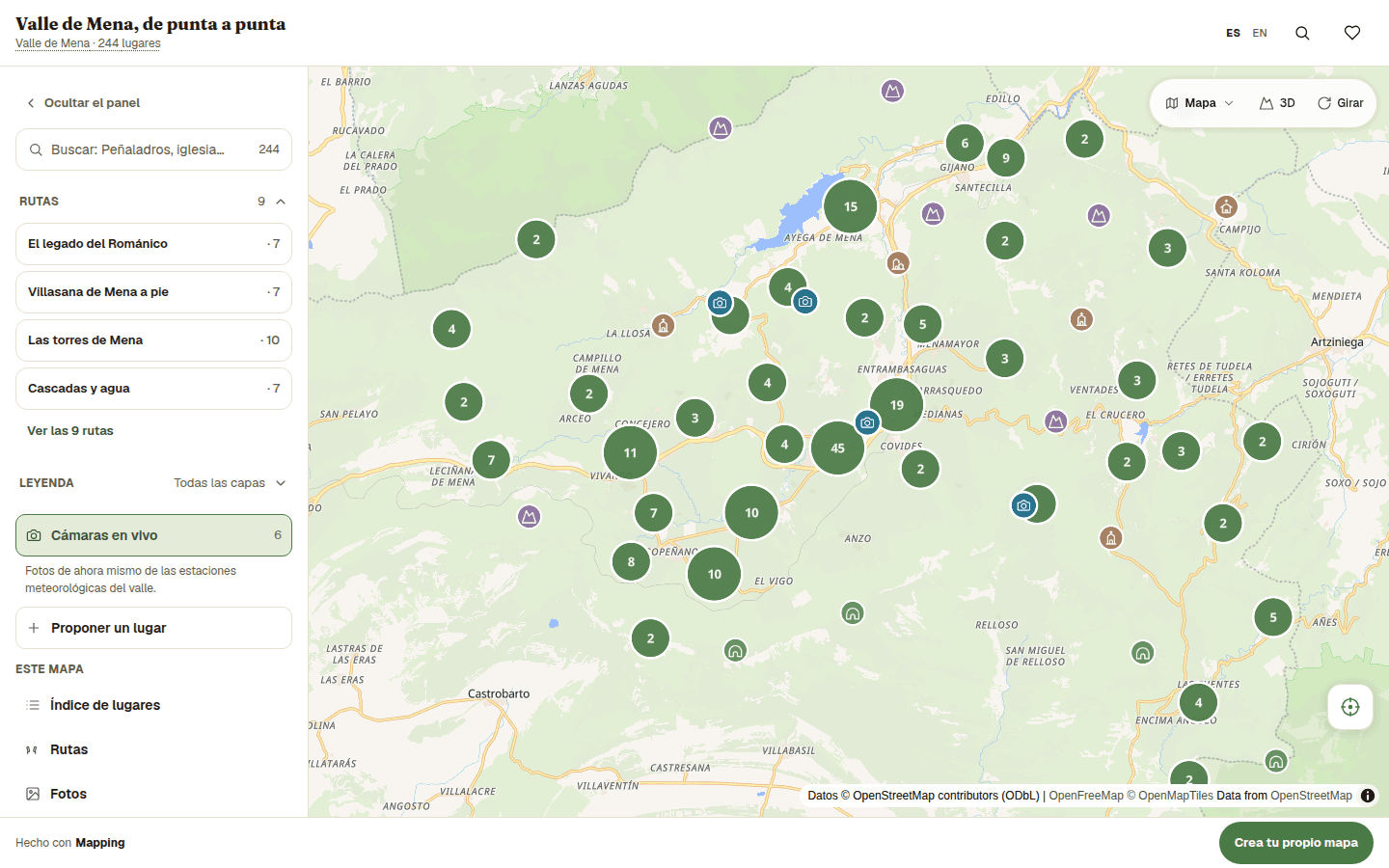Image resolution: width=1389 pixels, height=868 pixels.
Task: Click cluster marker showing 15
Action: coord(851,206)
